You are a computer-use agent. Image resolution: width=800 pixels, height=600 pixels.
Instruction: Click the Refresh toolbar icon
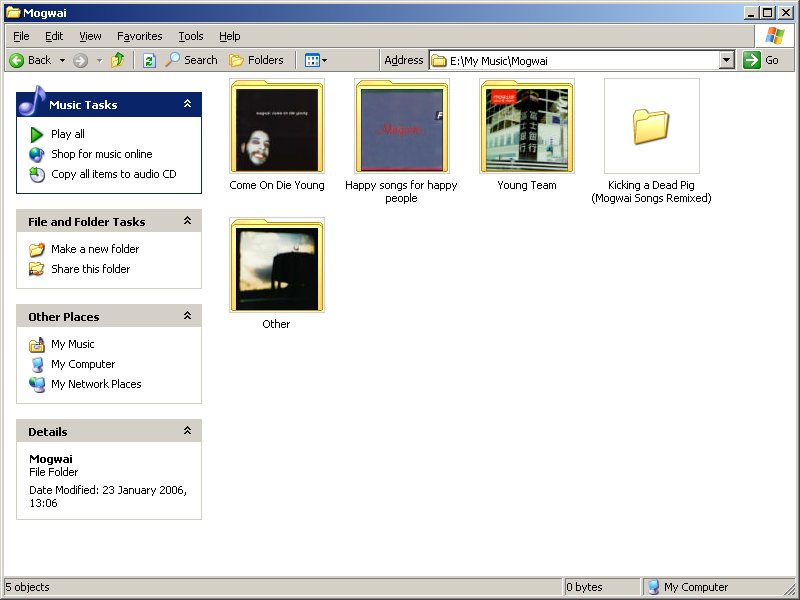pos(149,61)
